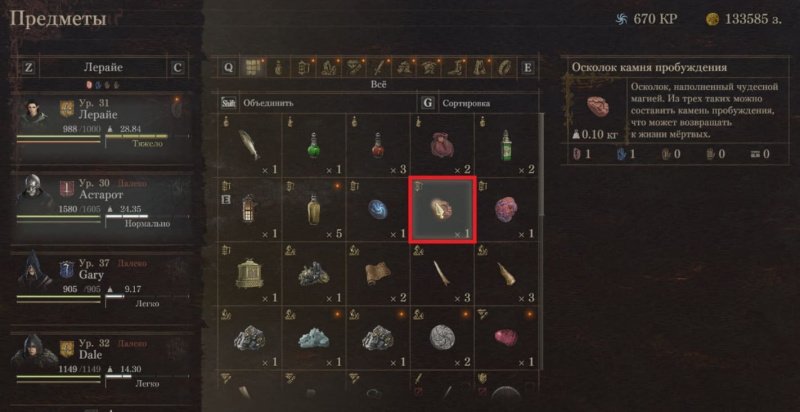This screenshot has width=800, height=412.
Task: Go to previous category with Q key button
Action: point(229,68)
